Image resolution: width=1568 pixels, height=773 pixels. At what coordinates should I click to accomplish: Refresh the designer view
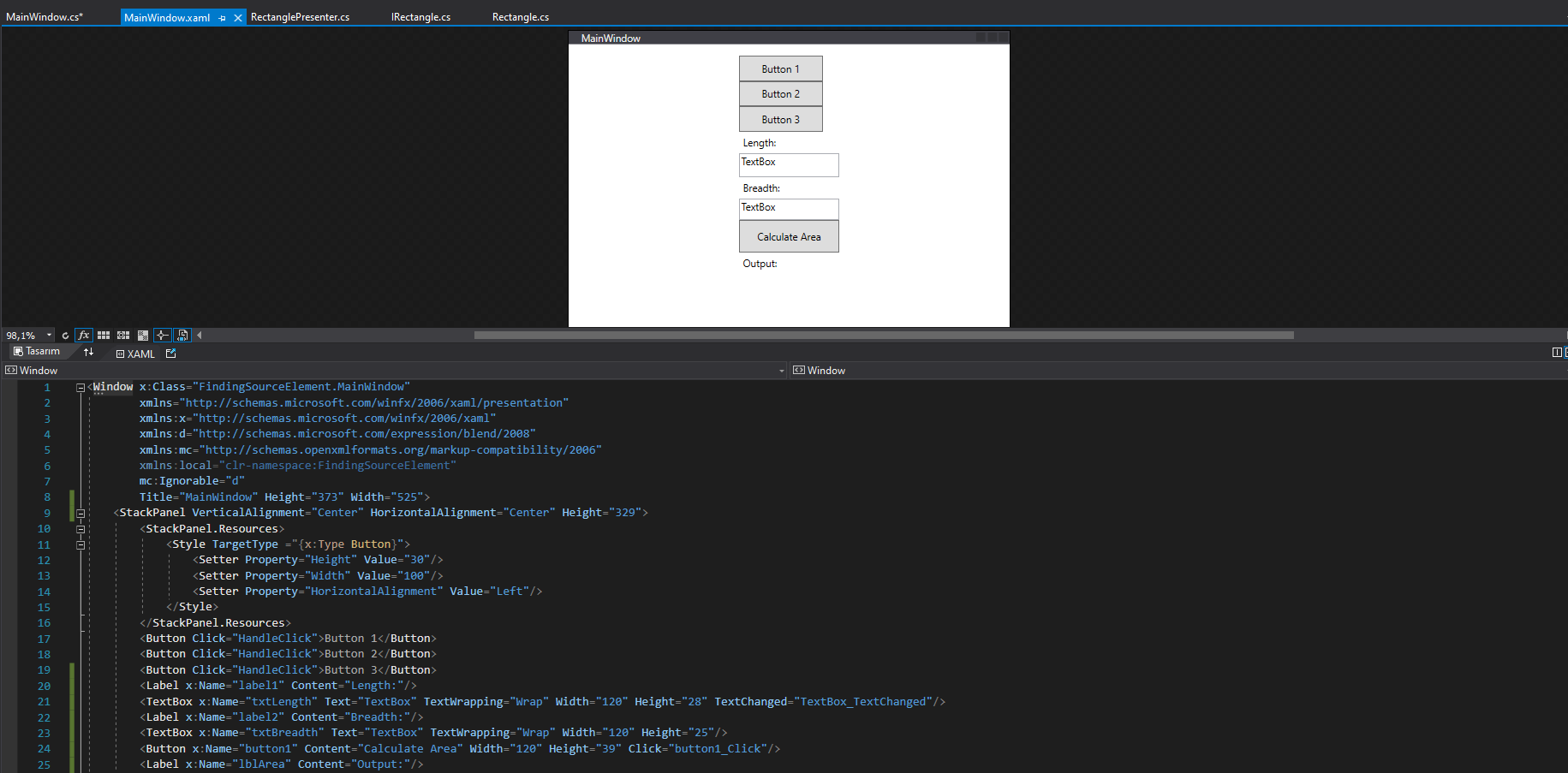[x=65, y=336]
